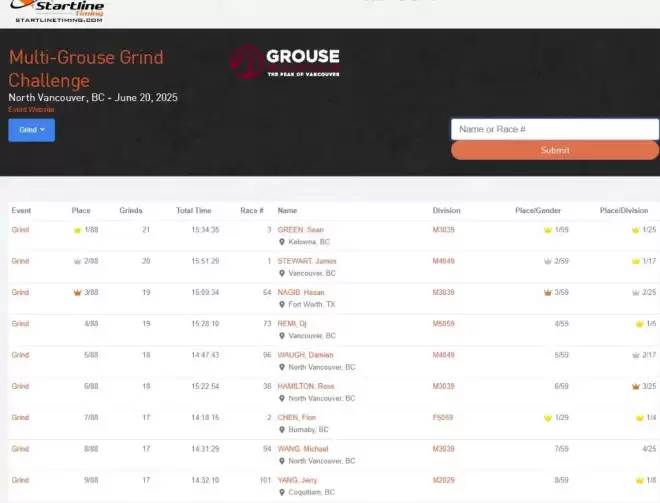Click the Place/Gender column header
Screen dimensions: 660x503
(x=538, y=210)
